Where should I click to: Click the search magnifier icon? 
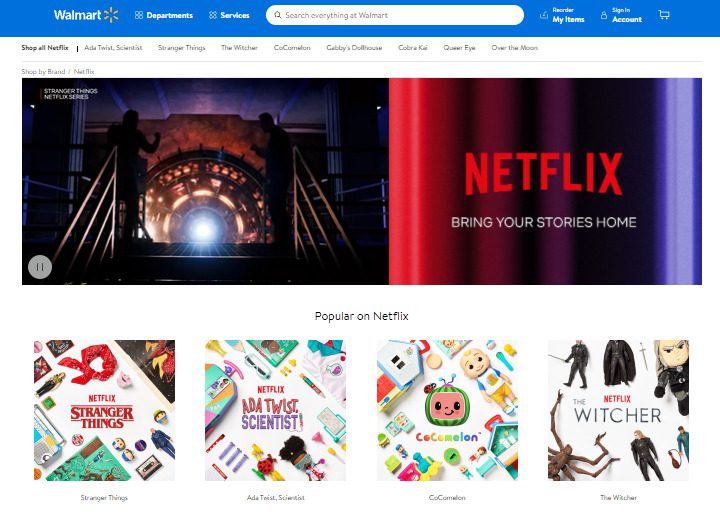click(x=277, y=16)
